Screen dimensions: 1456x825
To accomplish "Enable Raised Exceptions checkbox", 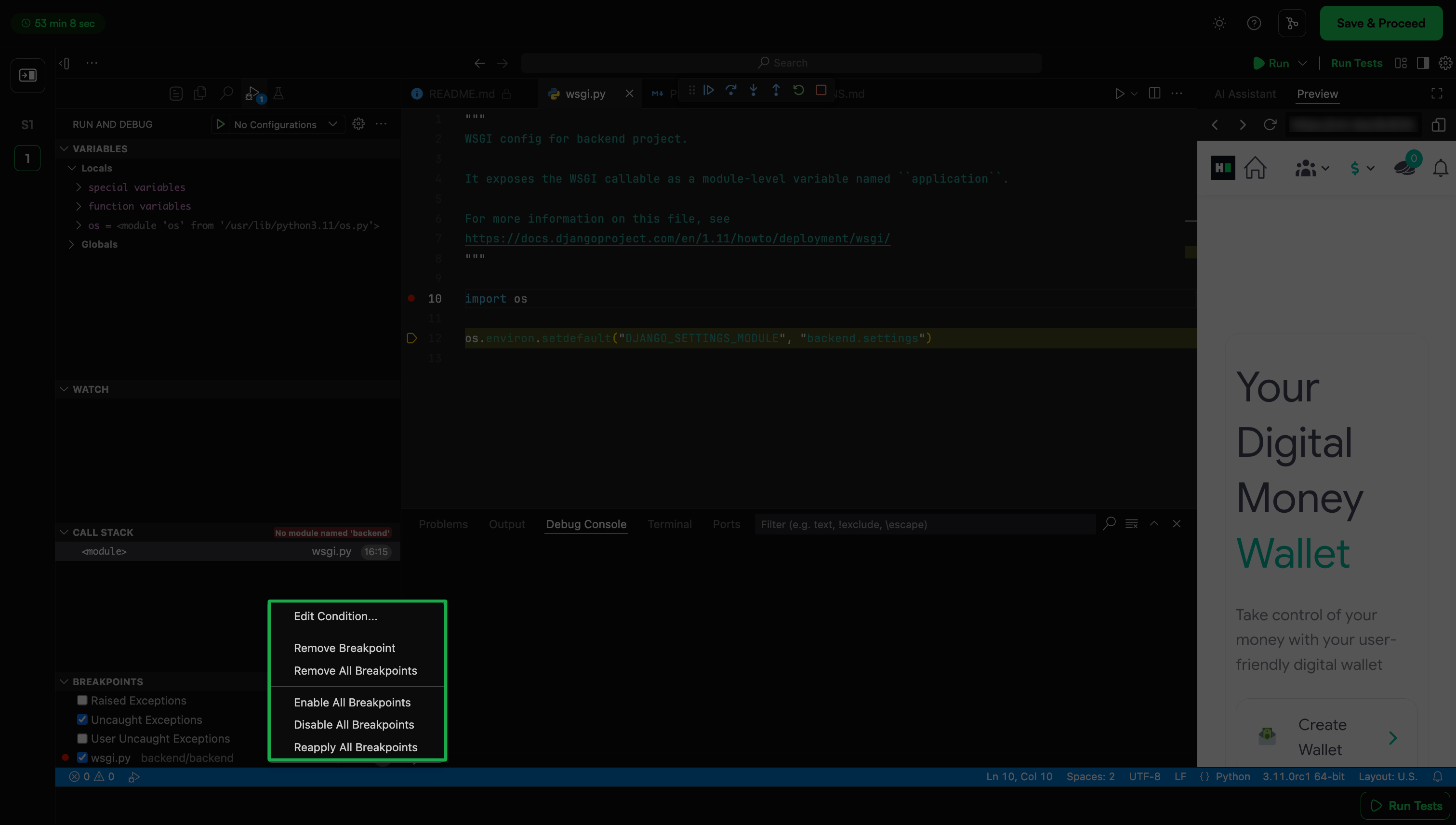I will (x=82, y=700).
